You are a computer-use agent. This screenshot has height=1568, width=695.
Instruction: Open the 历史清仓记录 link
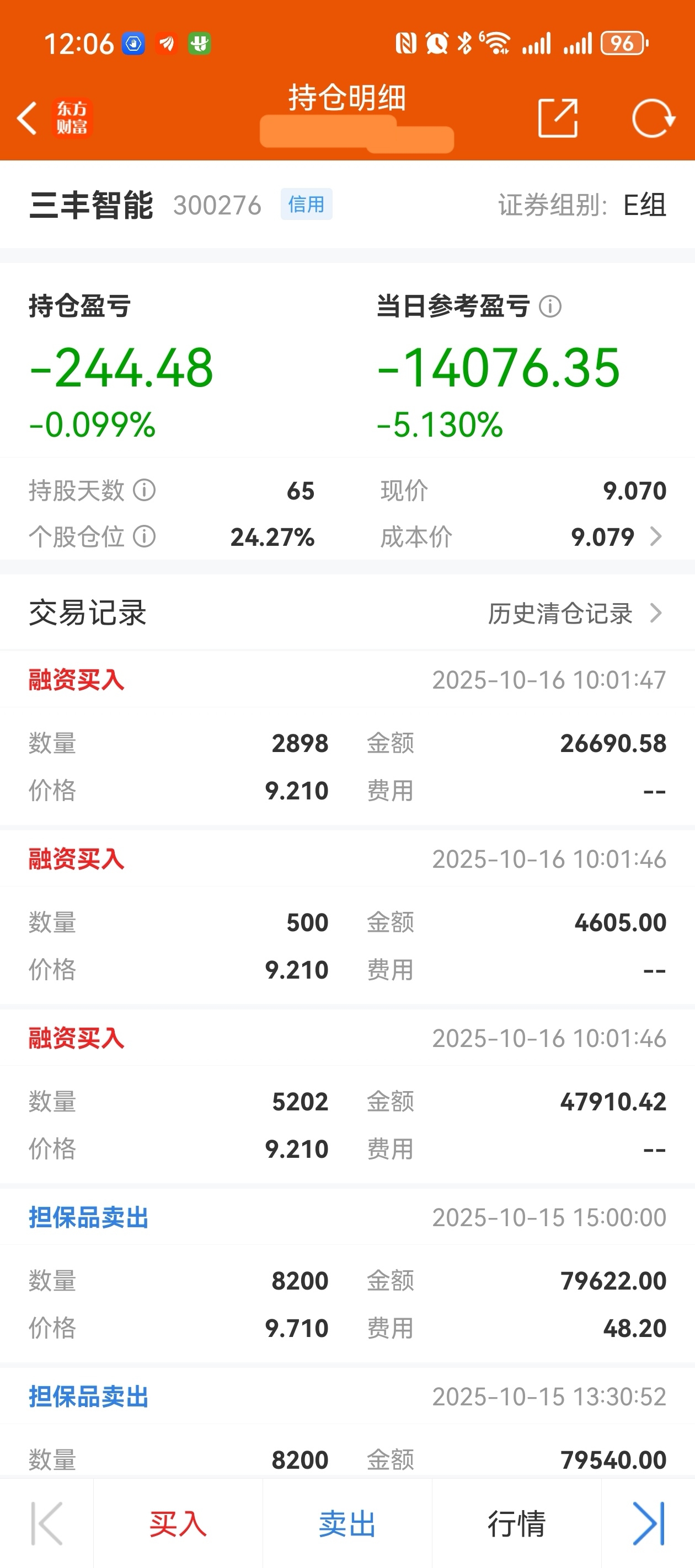click(560, 613)
